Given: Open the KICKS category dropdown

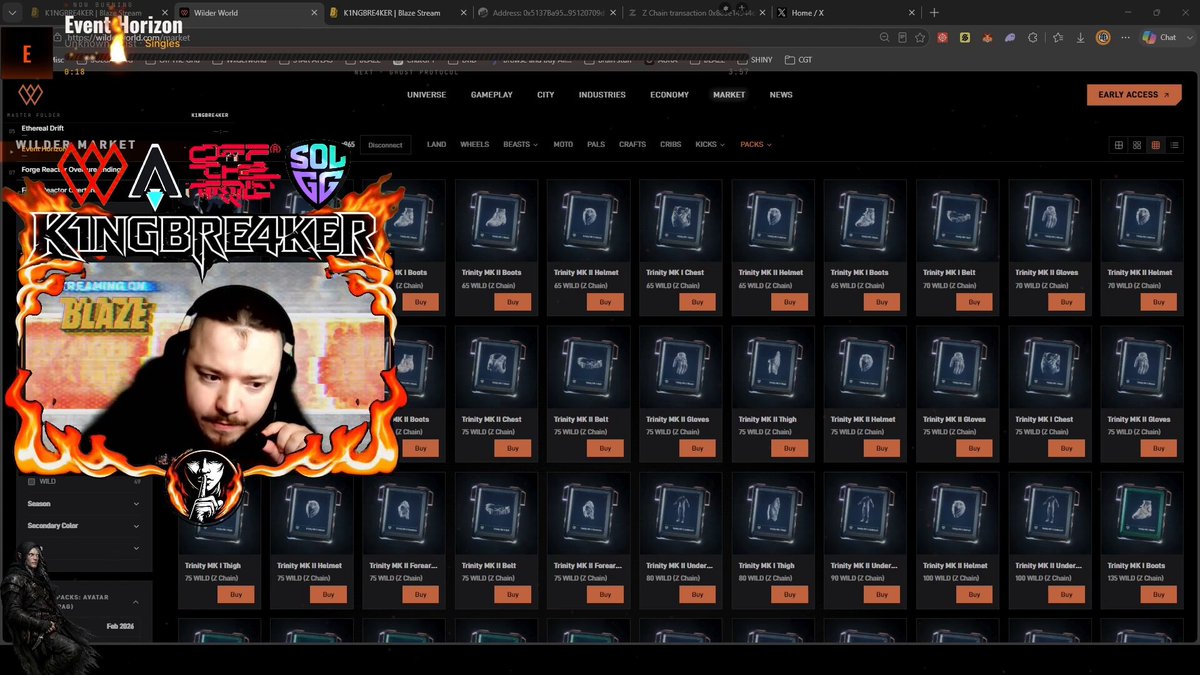Looking at the screenshot, I should point(710,144).
